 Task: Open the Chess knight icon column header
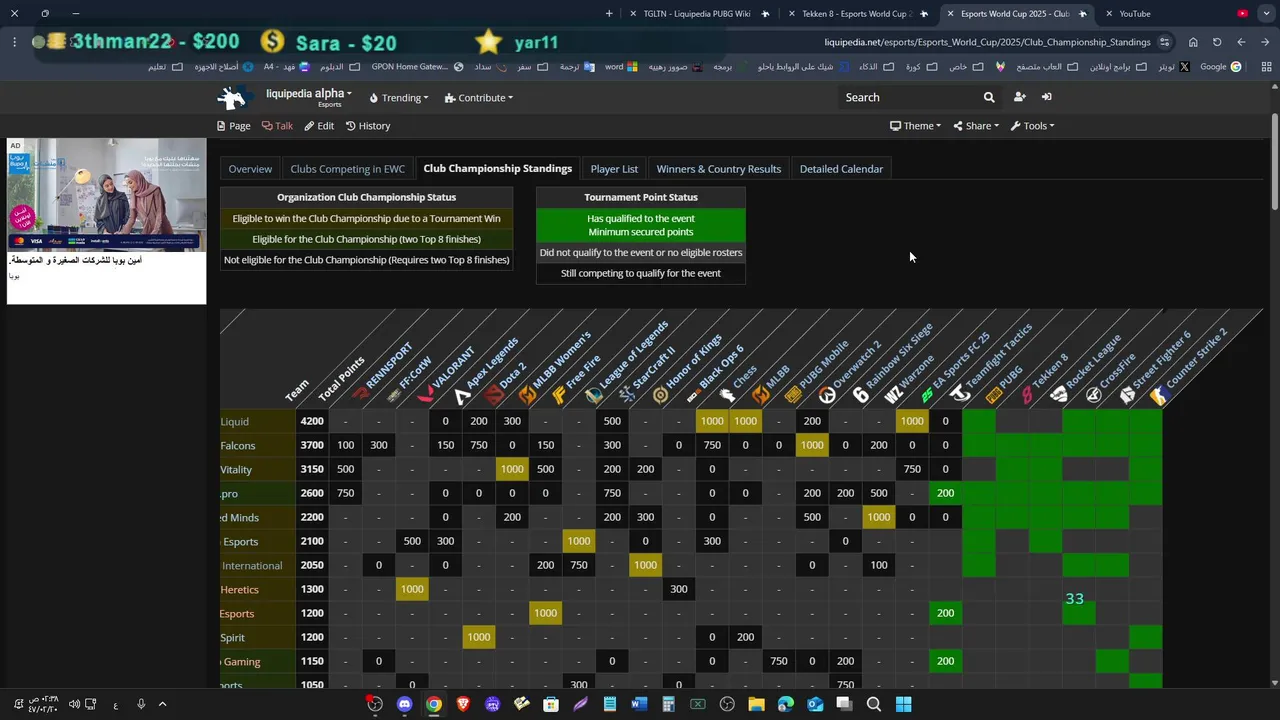(727, 396)
